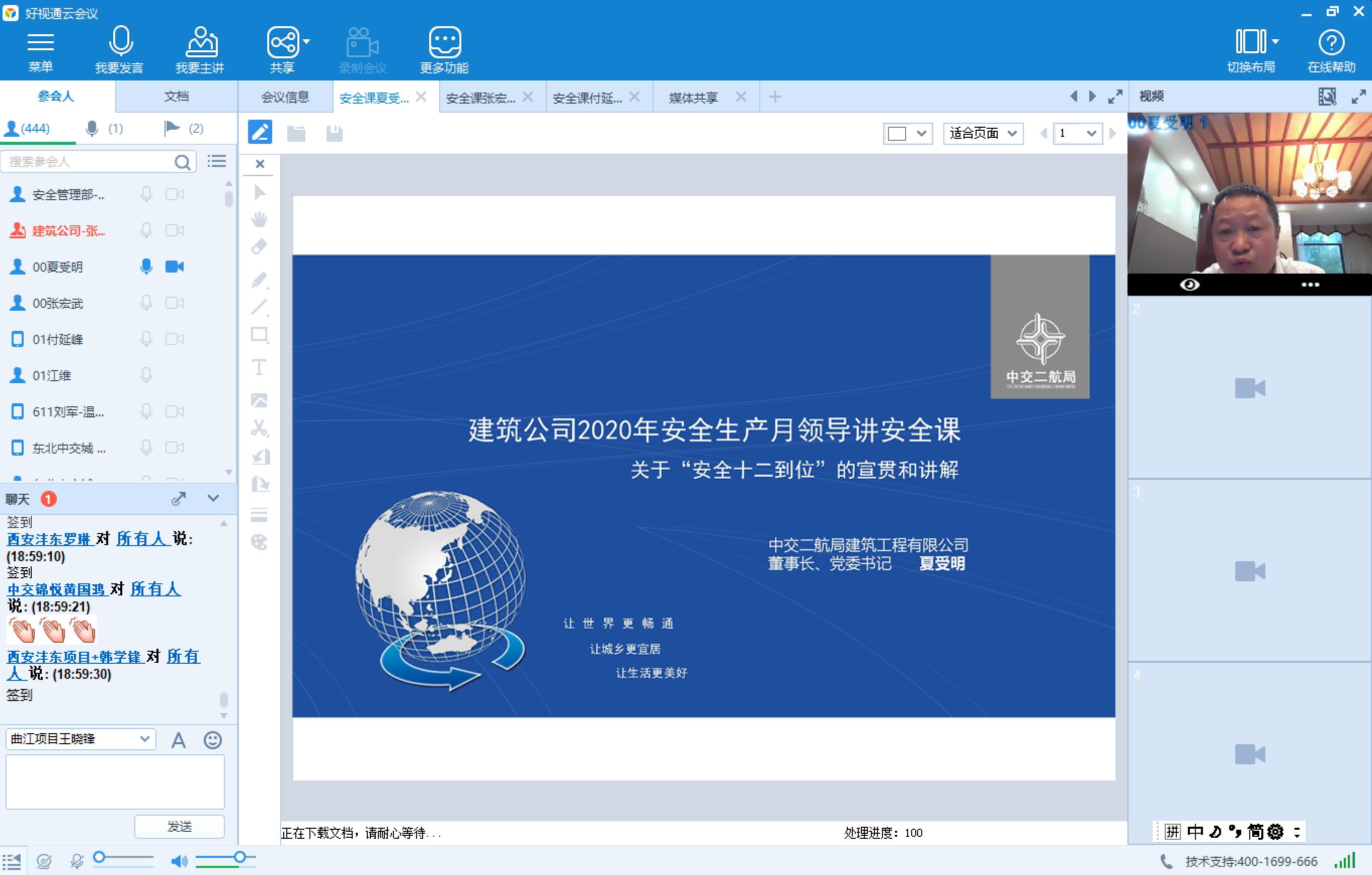Click 西安沣东罗琳 link in chat
This screenshot has height=875, width=1372.
click(49, 539)
